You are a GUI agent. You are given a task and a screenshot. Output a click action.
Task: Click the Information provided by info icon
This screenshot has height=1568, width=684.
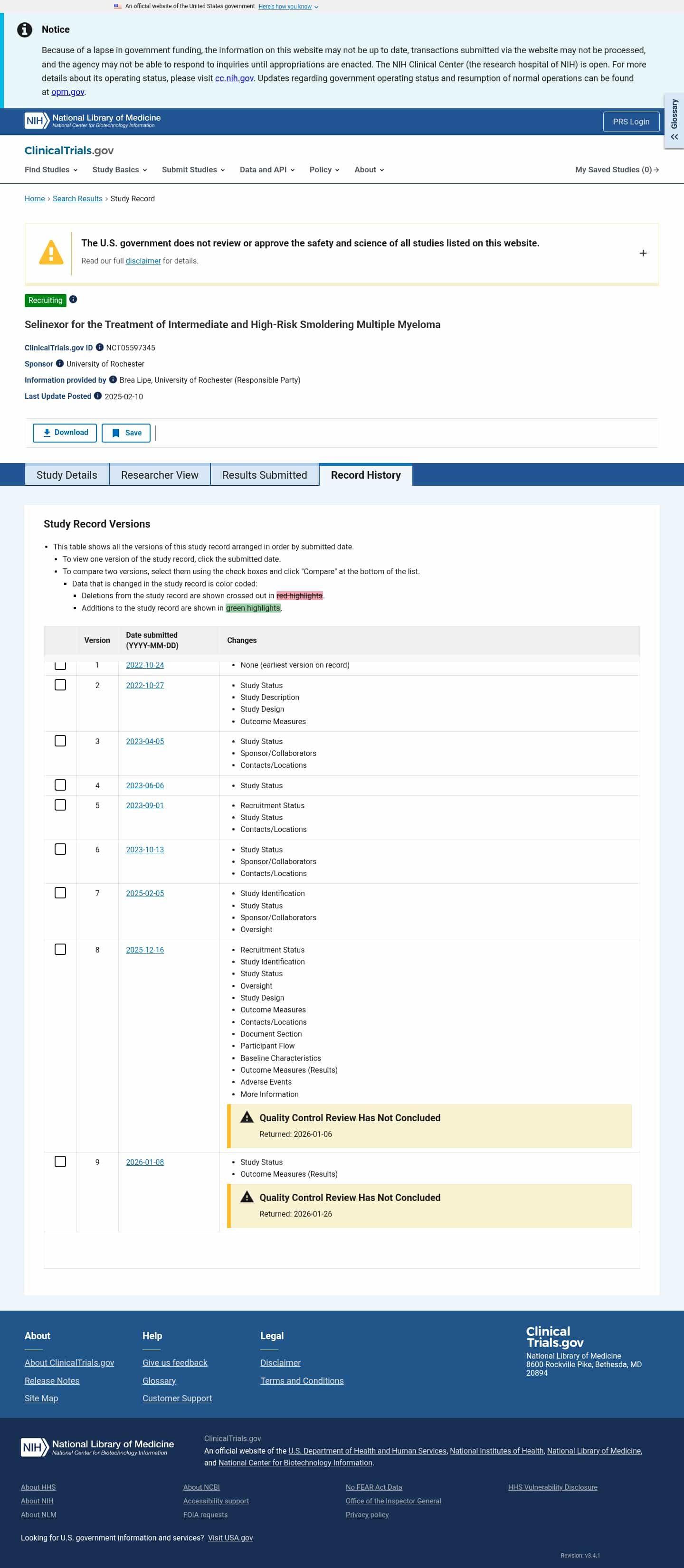[113, 380]
